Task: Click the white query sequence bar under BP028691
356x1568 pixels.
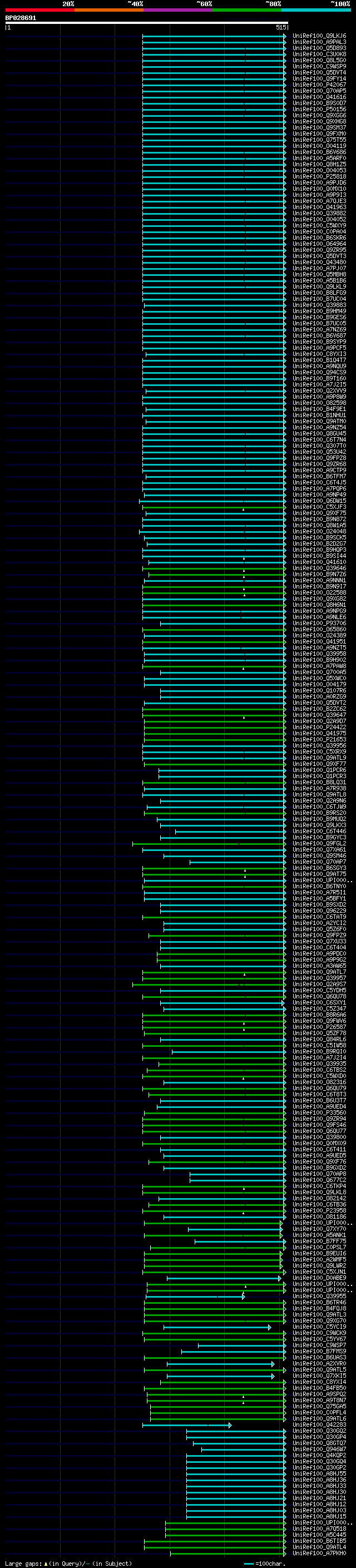Action: point(147,22)
